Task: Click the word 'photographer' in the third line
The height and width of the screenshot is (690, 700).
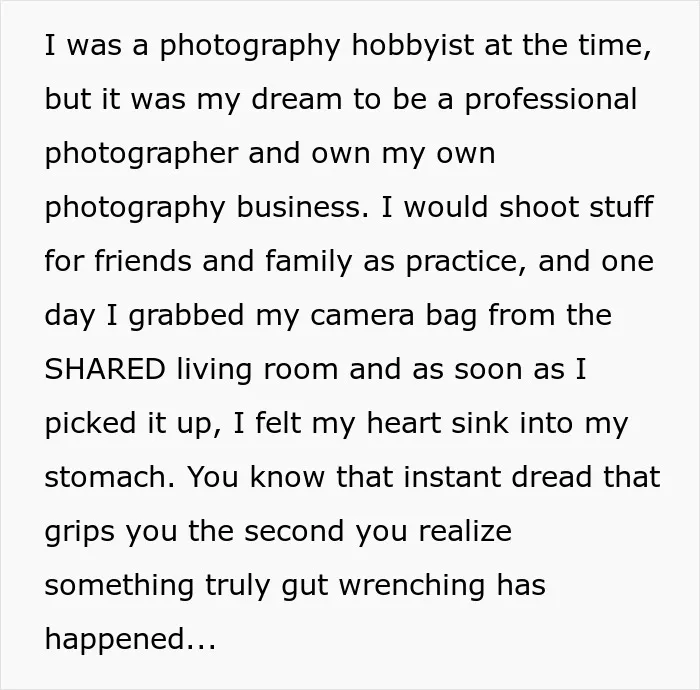Action: (142, 155)
